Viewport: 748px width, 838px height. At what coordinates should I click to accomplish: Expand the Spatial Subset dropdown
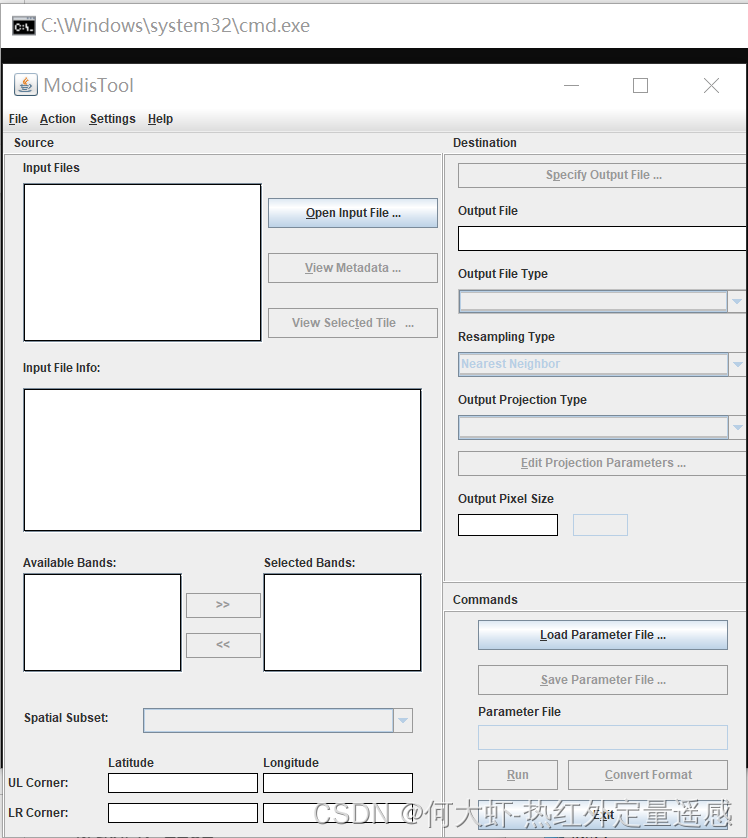click(403, 720)
